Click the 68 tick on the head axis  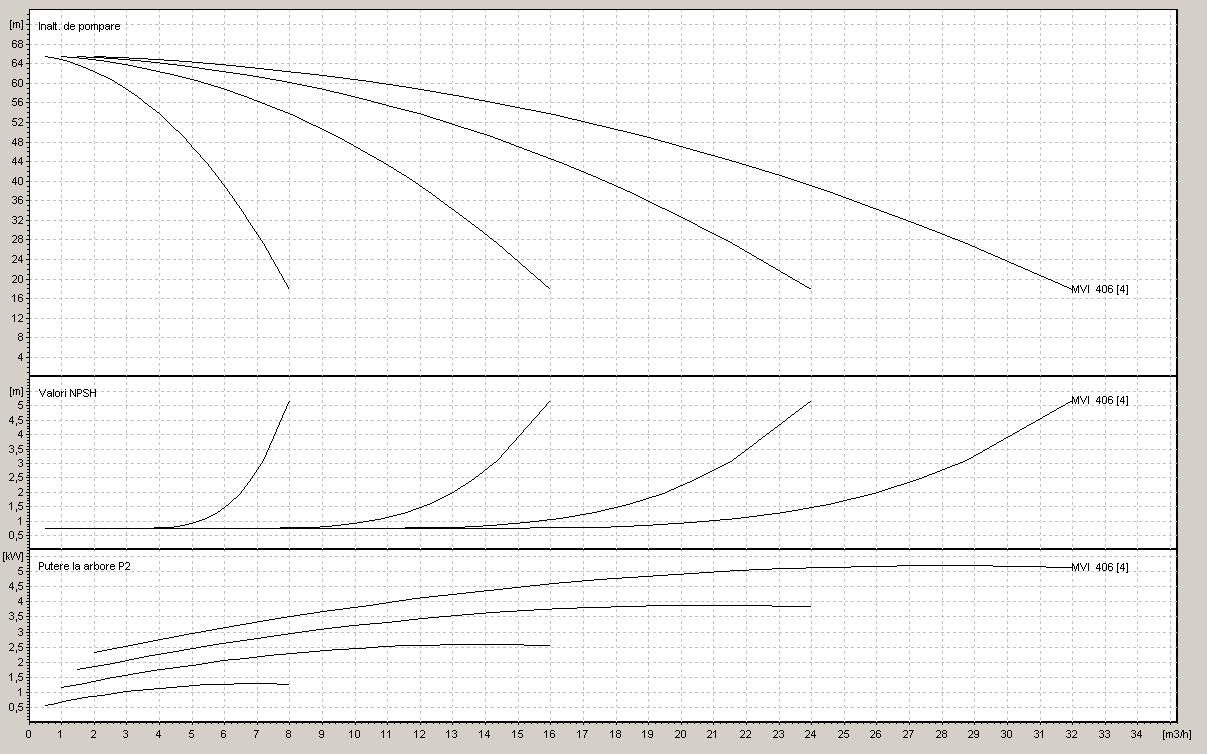click(16, 44)
